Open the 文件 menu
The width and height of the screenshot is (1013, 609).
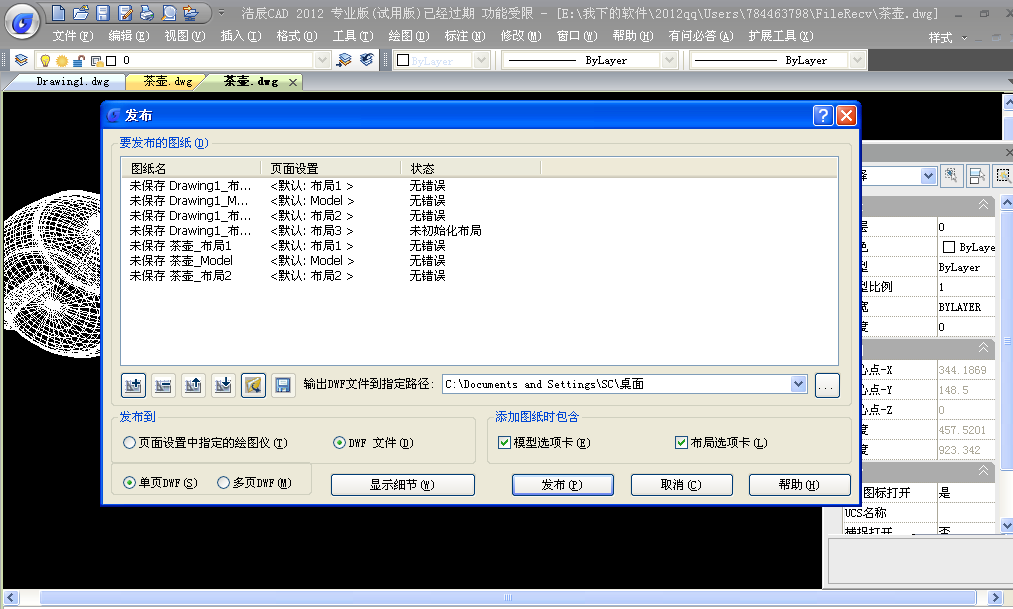click(x=72, y=36)
